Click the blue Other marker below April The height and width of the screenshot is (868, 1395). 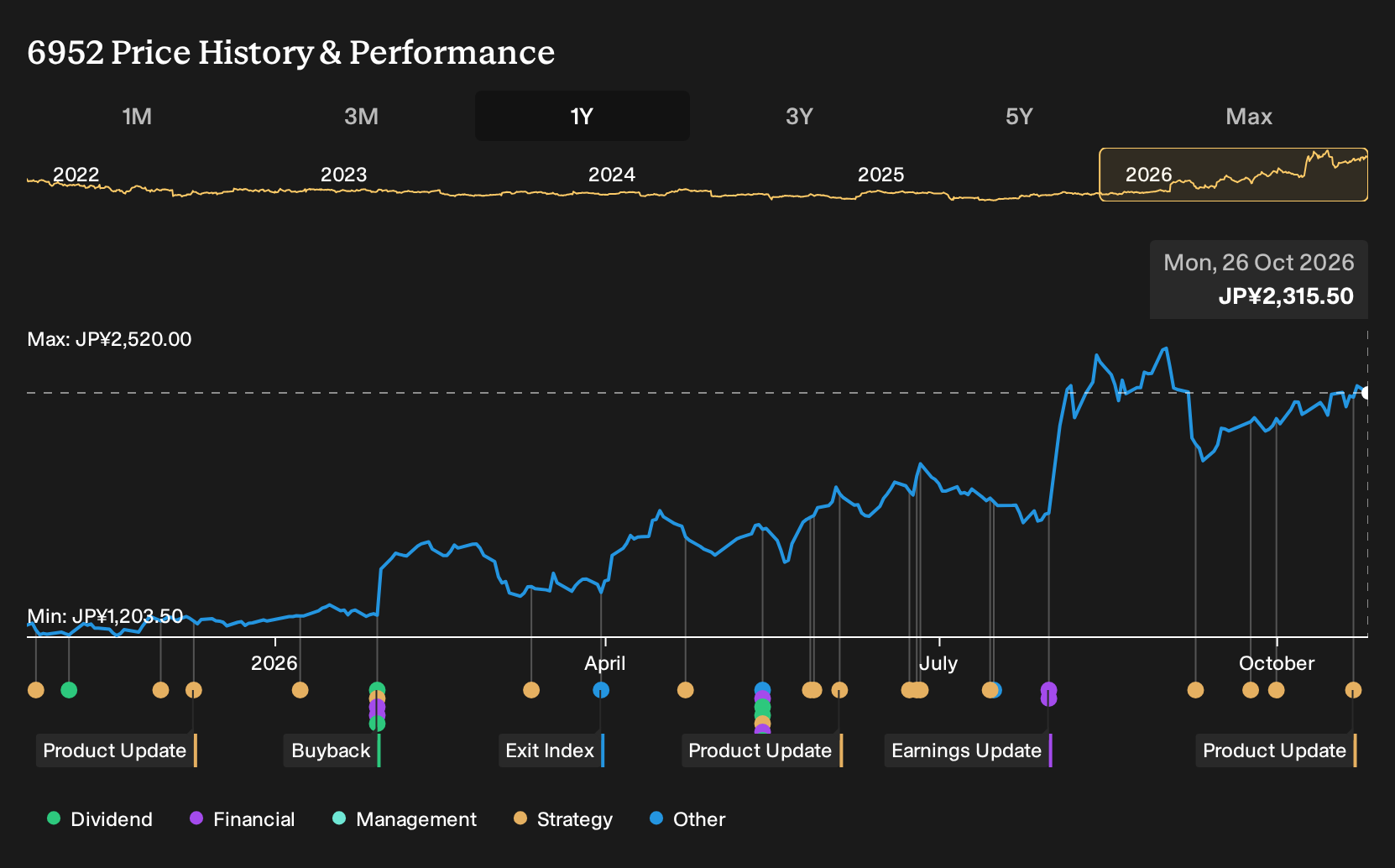click(601, 690)
